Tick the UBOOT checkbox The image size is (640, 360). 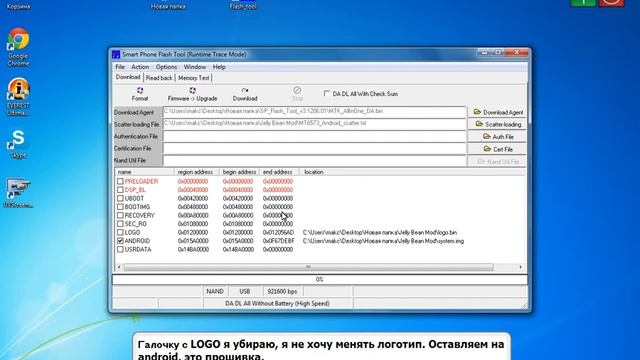(120, 198)
